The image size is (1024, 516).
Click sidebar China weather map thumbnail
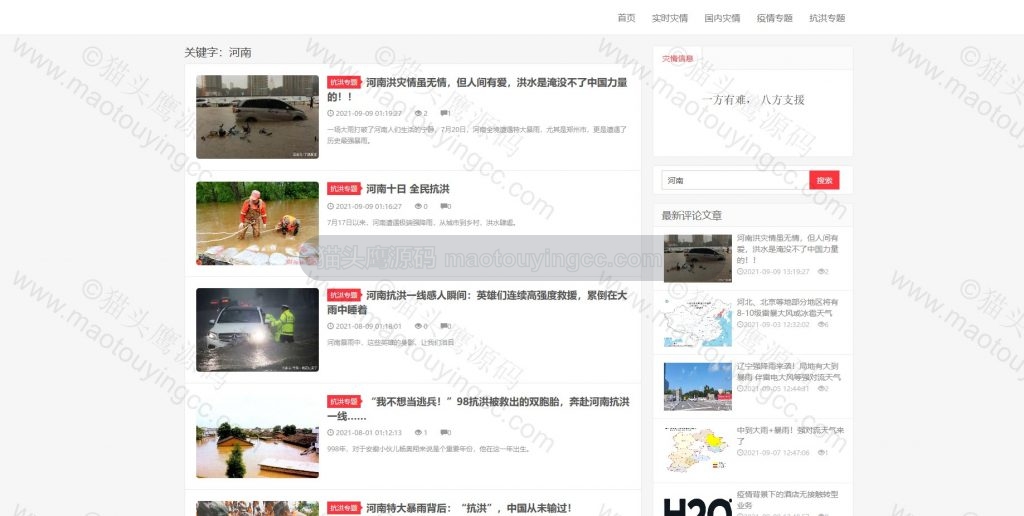click(x=697, y=323)
